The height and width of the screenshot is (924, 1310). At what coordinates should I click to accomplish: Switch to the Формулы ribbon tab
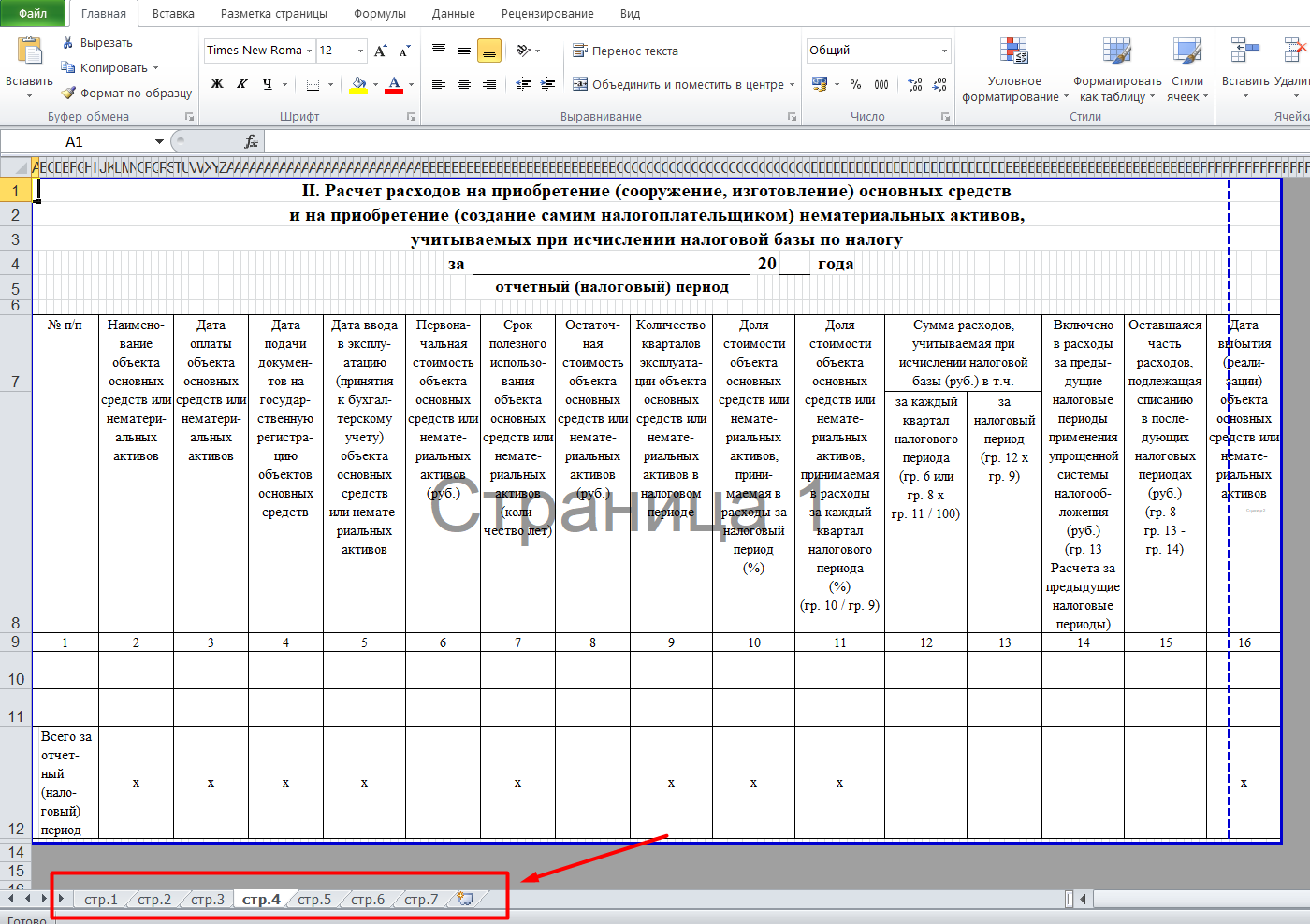380,14
